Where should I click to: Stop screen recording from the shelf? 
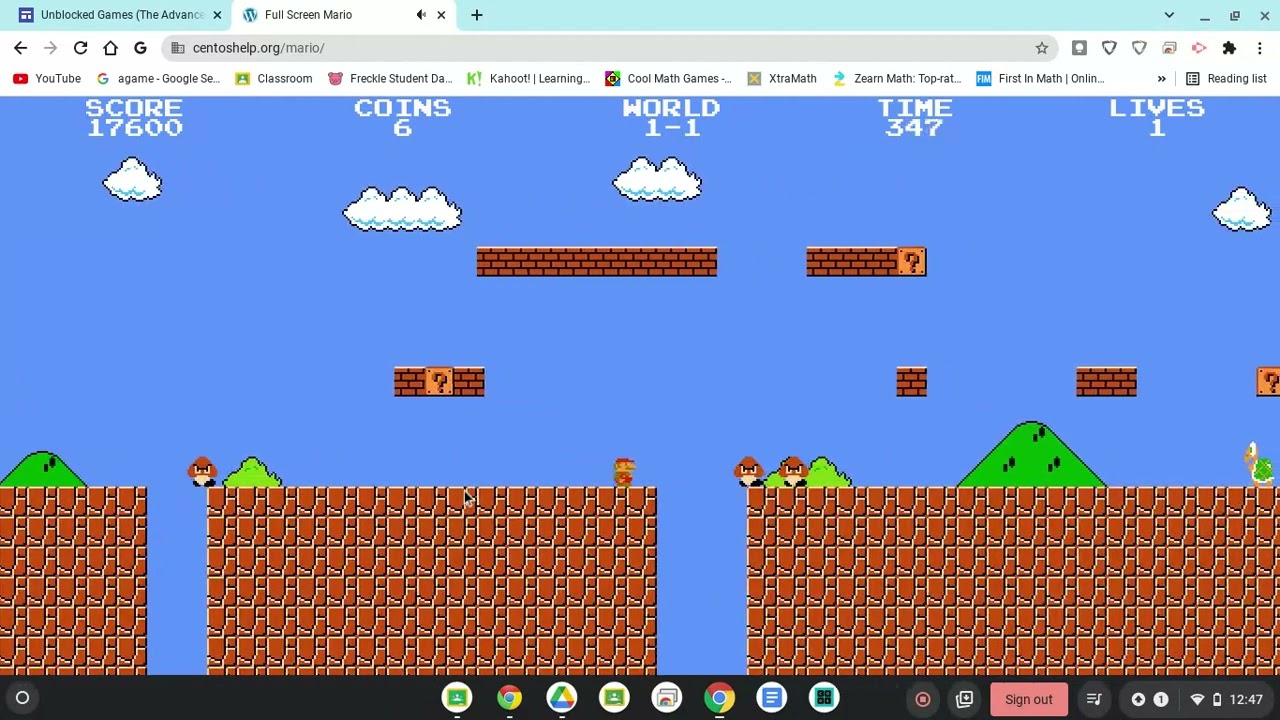923,699
